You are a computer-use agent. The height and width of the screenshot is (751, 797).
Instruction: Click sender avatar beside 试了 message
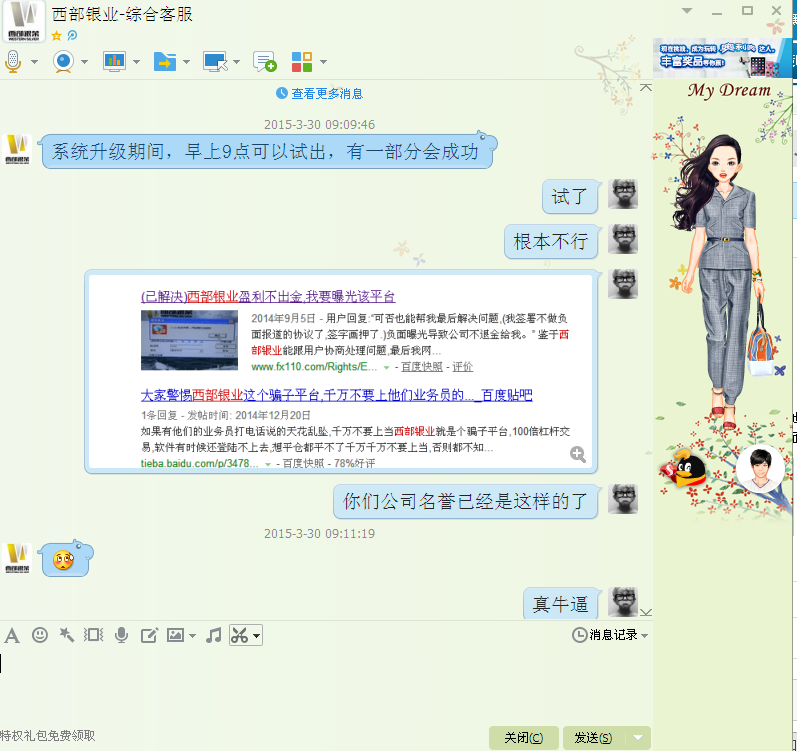[x=623, y=194]
